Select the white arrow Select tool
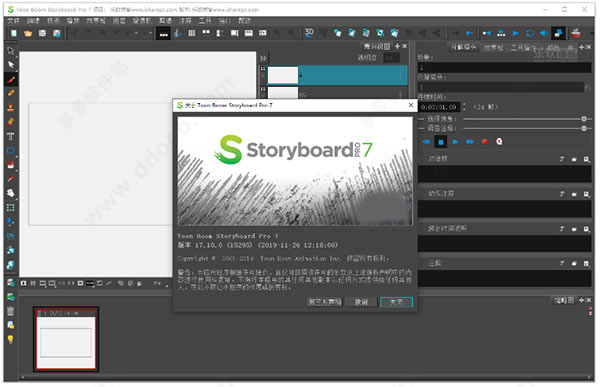This screenshot has width=600, height=387. (11, 65)
